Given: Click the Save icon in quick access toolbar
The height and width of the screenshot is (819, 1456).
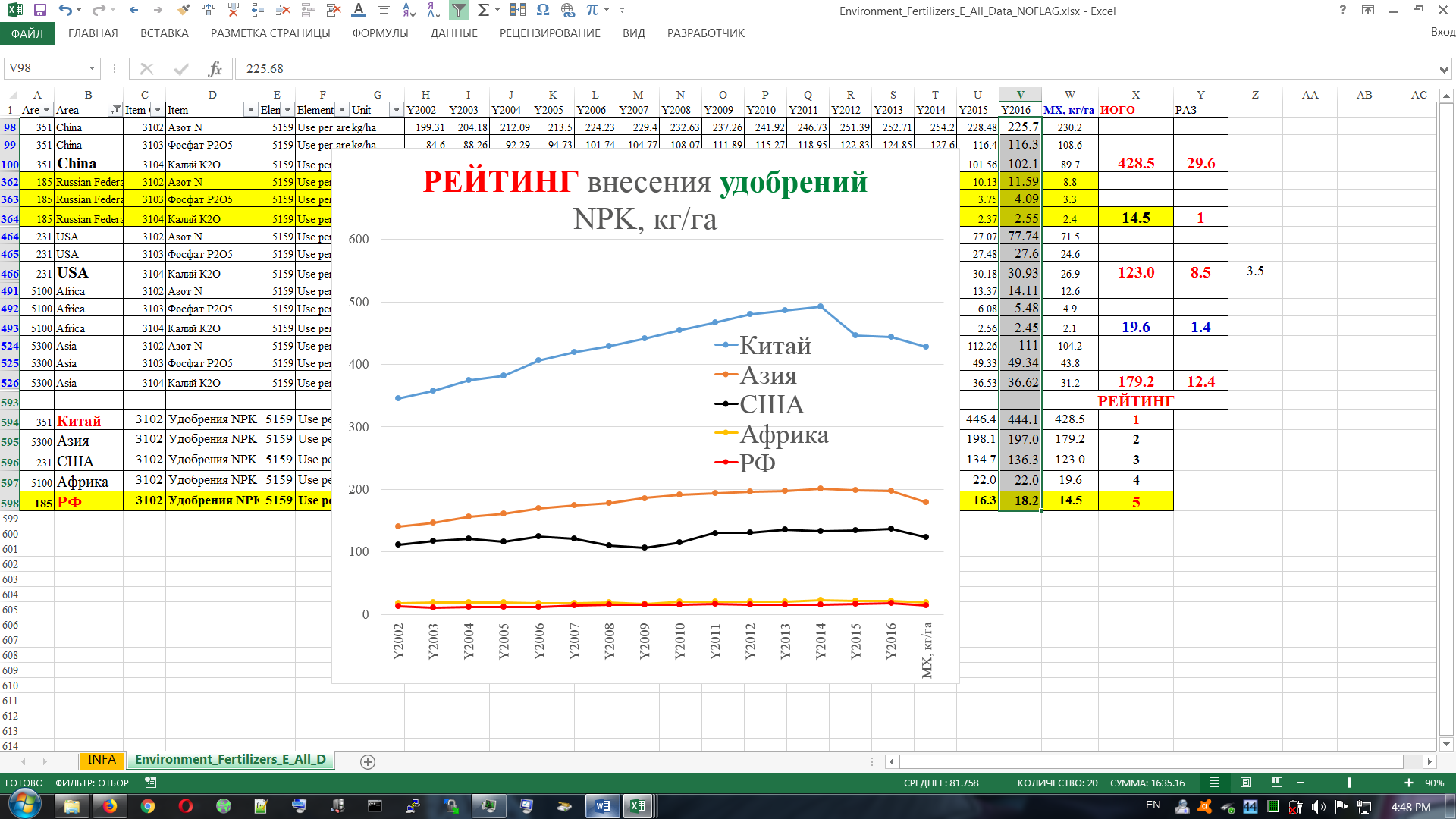Looking at the screenshot, I should [40, 11].
